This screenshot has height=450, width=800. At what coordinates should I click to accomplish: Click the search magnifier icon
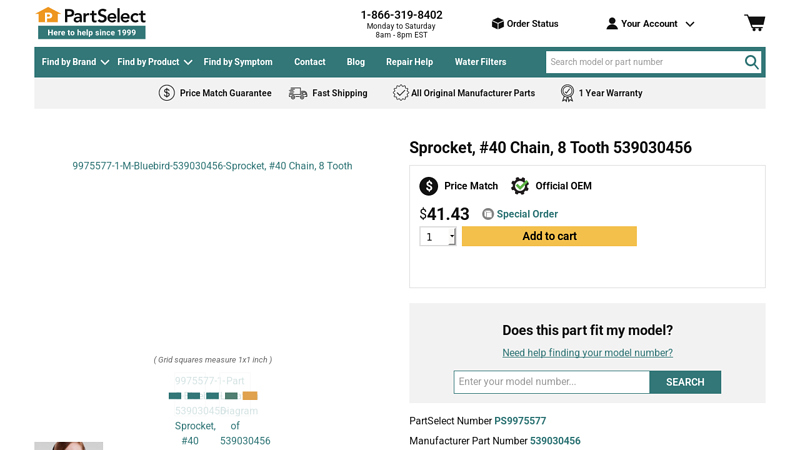click(x=751, y=62)
